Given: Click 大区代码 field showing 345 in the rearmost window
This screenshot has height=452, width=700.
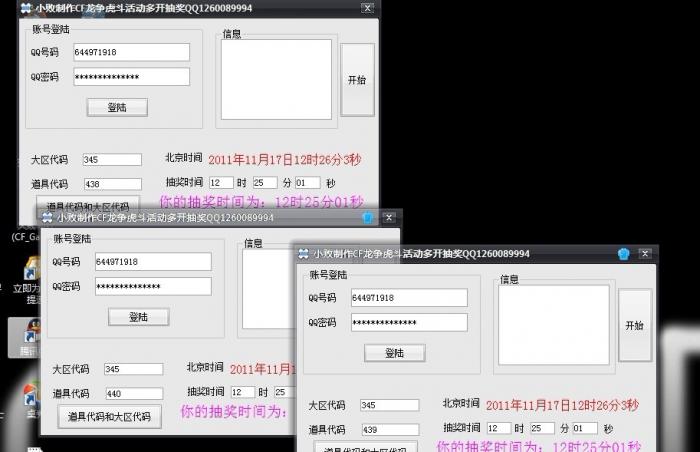Looking at the screenshot, I should click(x=112, y=159).
